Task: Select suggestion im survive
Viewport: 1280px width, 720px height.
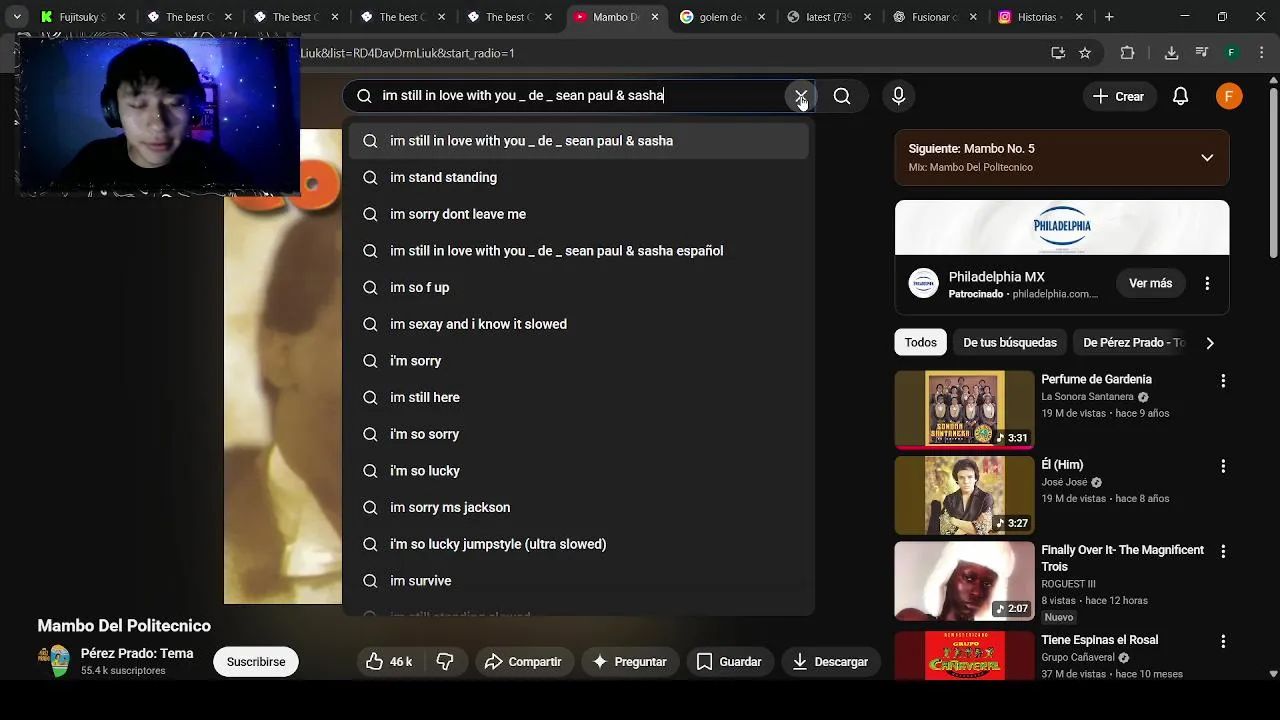Action: [x=579, y=581]
